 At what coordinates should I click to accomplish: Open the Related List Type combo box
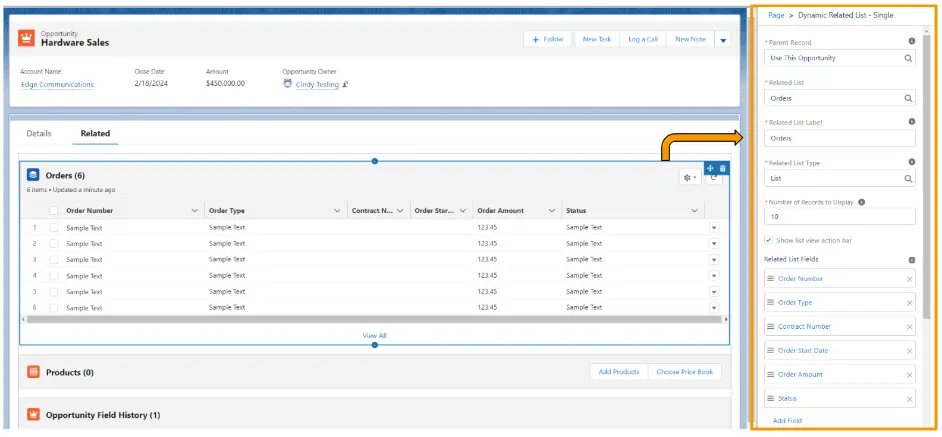pos(840,179)
